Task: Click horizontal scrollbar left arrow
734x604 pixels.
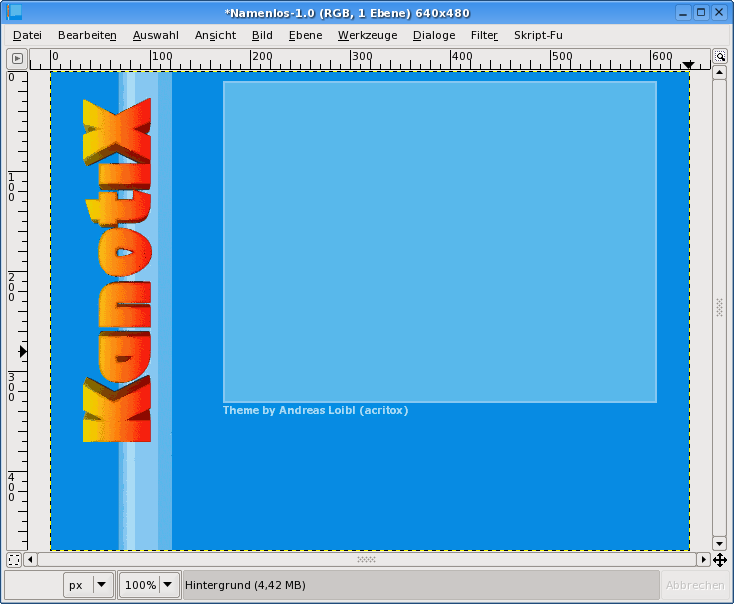Action: [x=30, y=560]
